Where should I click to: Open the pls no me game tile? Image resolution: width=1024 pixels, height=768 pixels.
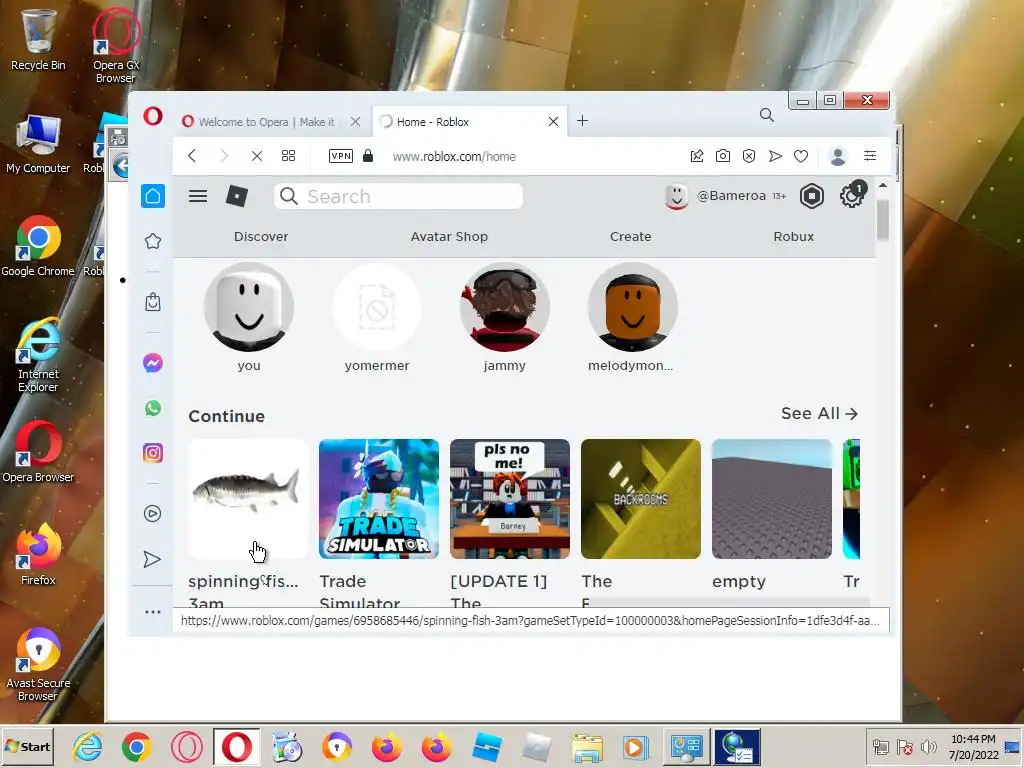[x=510, y=499]
